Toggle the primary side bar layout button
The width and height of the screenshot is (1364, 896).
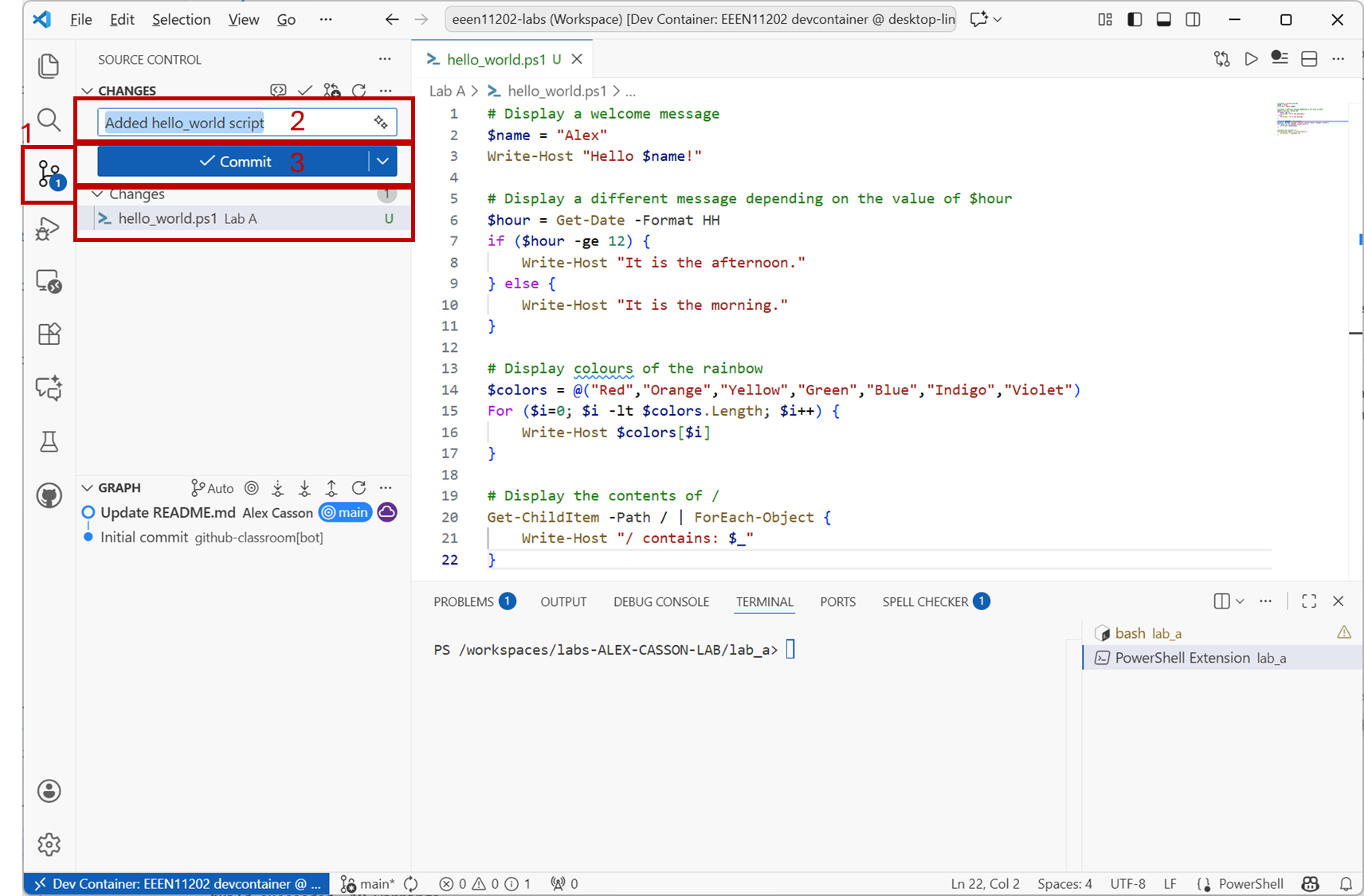1135,19
